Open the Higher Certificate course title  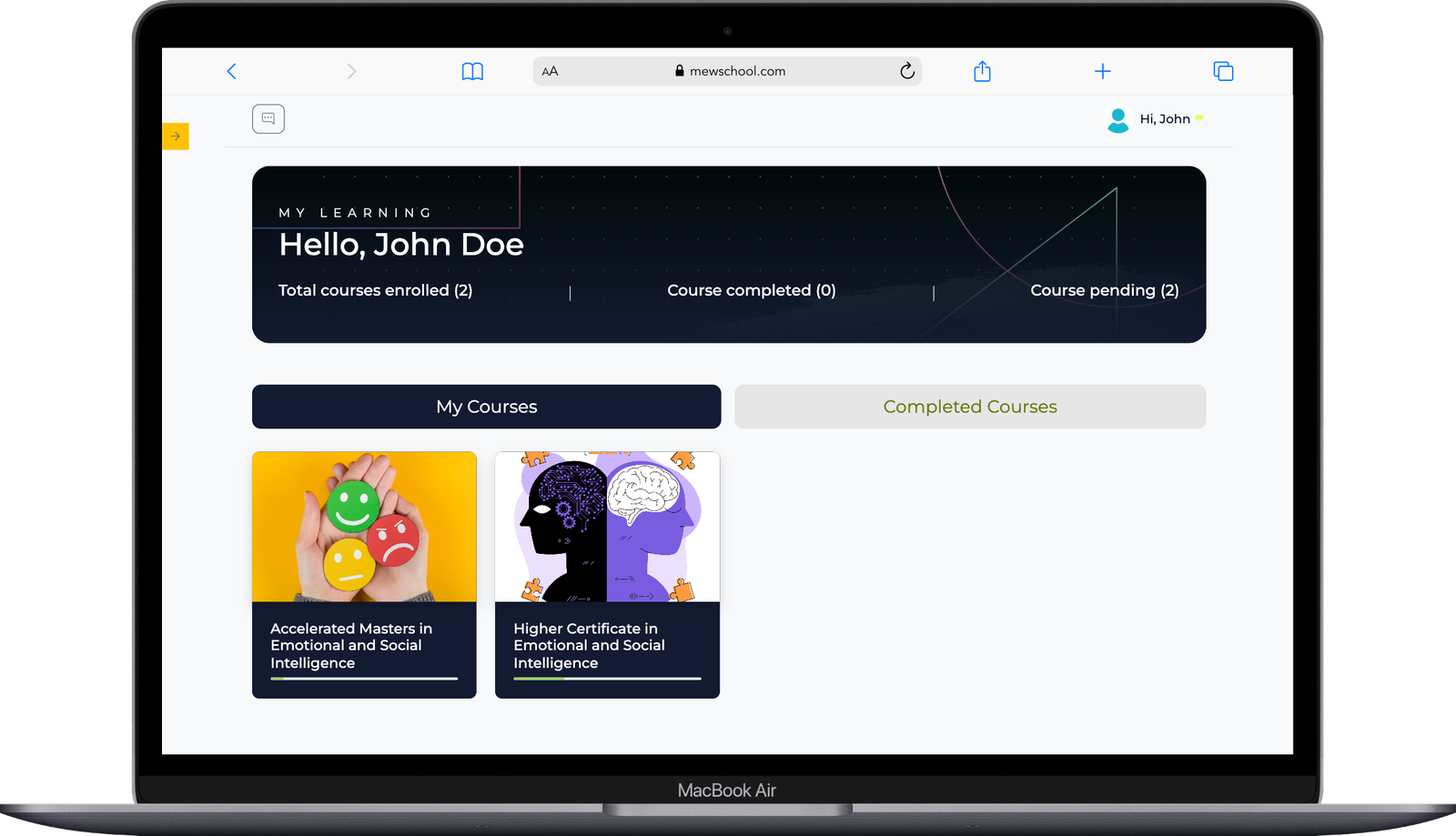point(589,645)
